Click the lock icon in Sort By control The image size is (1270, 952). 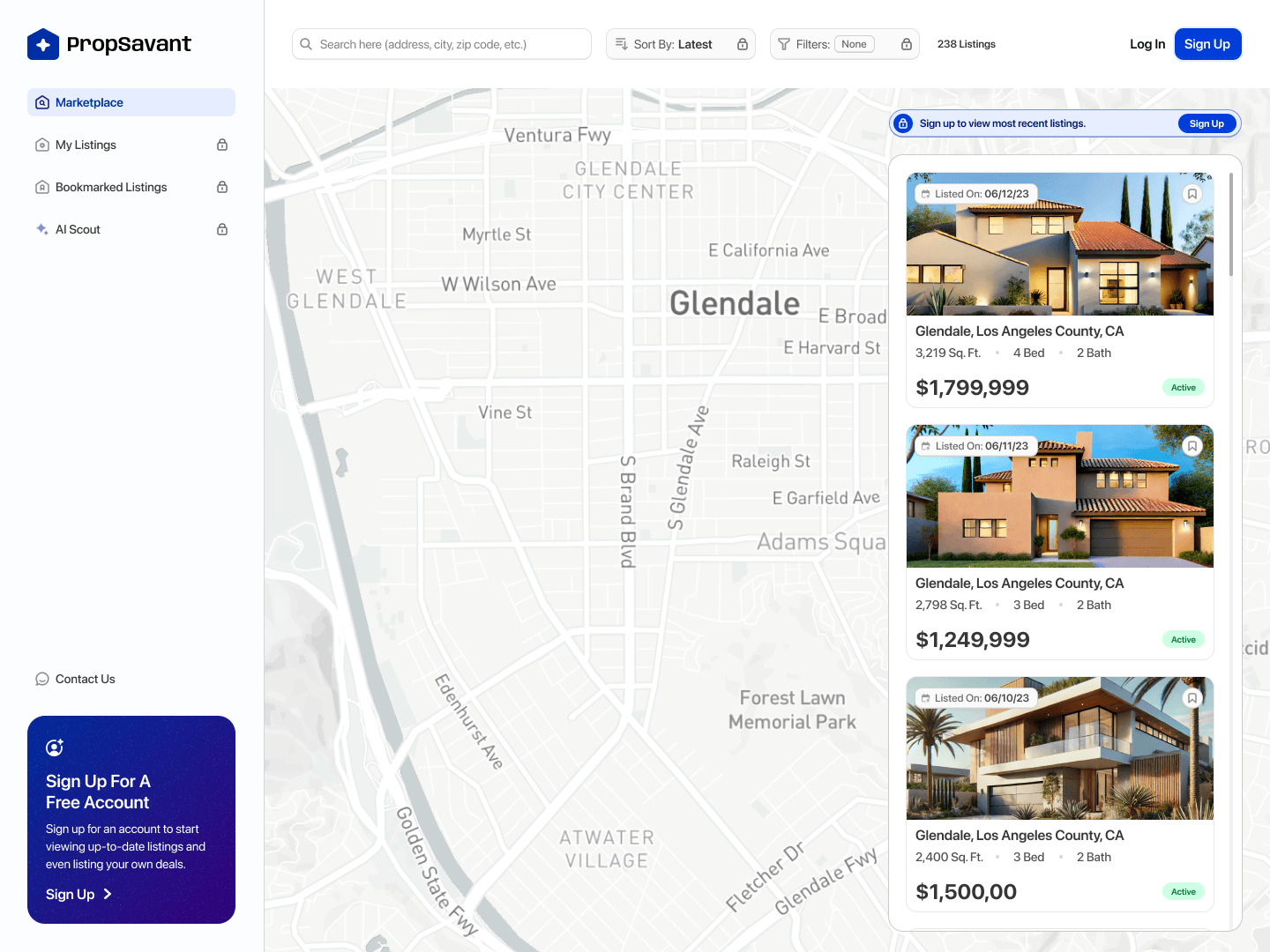743,44
